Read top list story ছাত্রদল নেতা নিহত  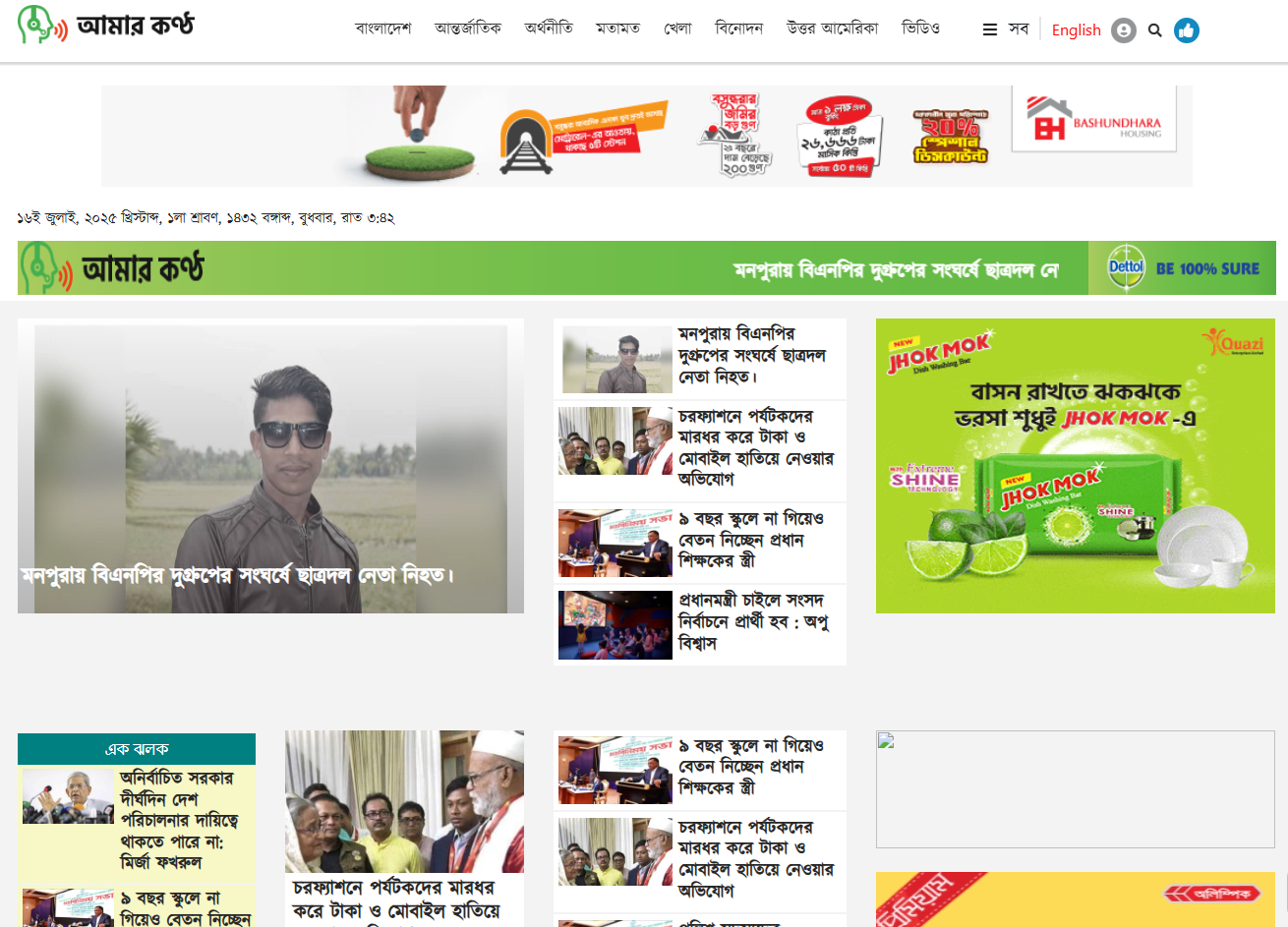coord(752,356)
